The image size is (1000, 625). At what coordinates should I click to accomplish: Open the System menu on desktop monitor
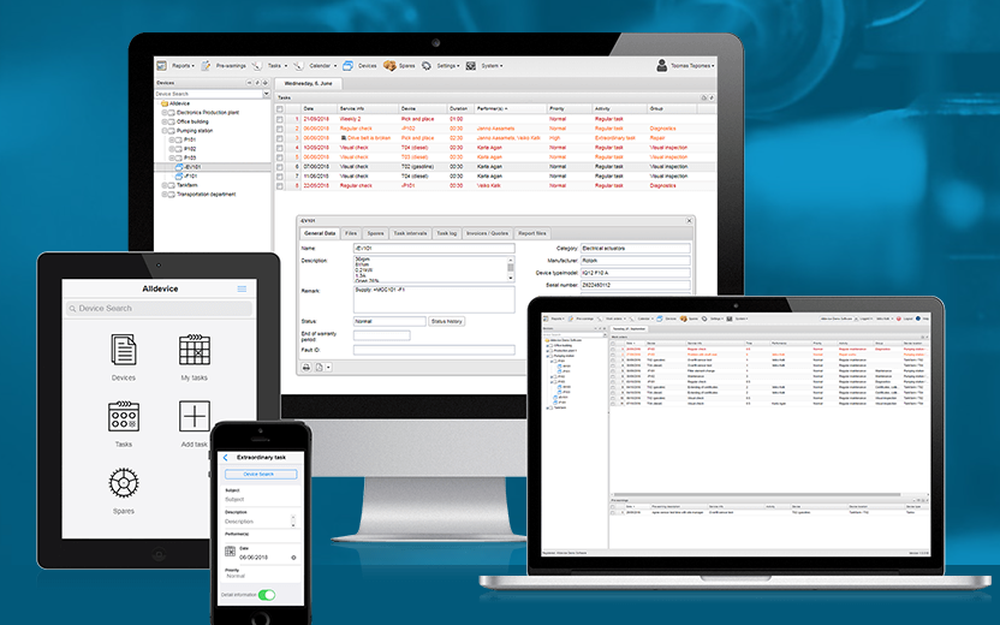pos(492,66)
